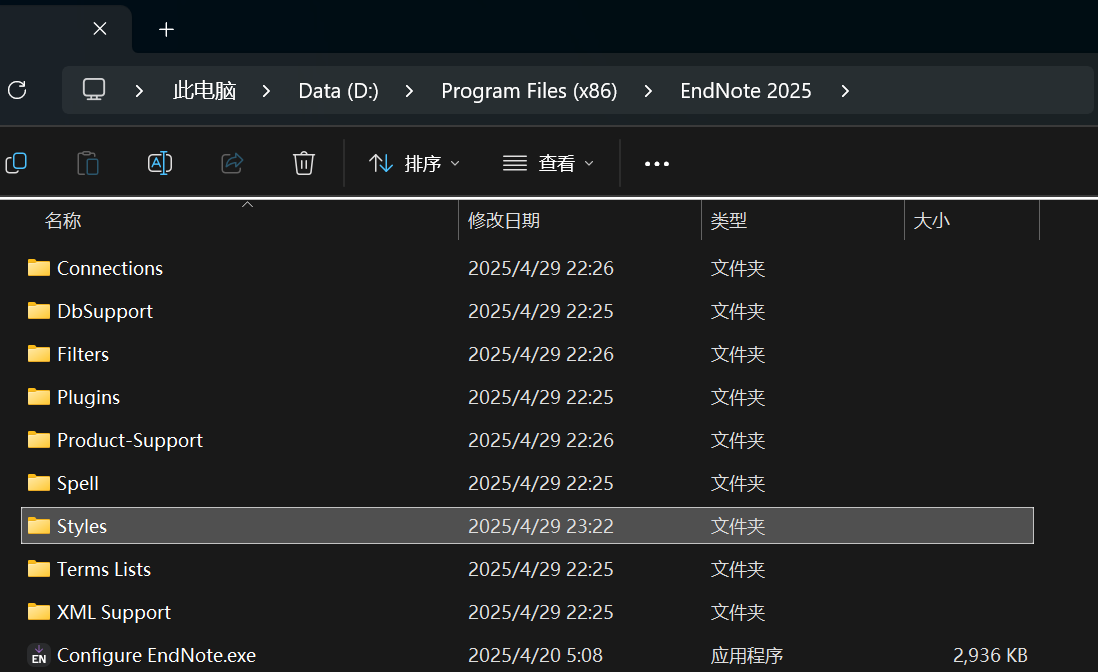Go to Program Files (x86) breadcrumb
Viewport: 1098px width, 672px height.
point(529,91)
